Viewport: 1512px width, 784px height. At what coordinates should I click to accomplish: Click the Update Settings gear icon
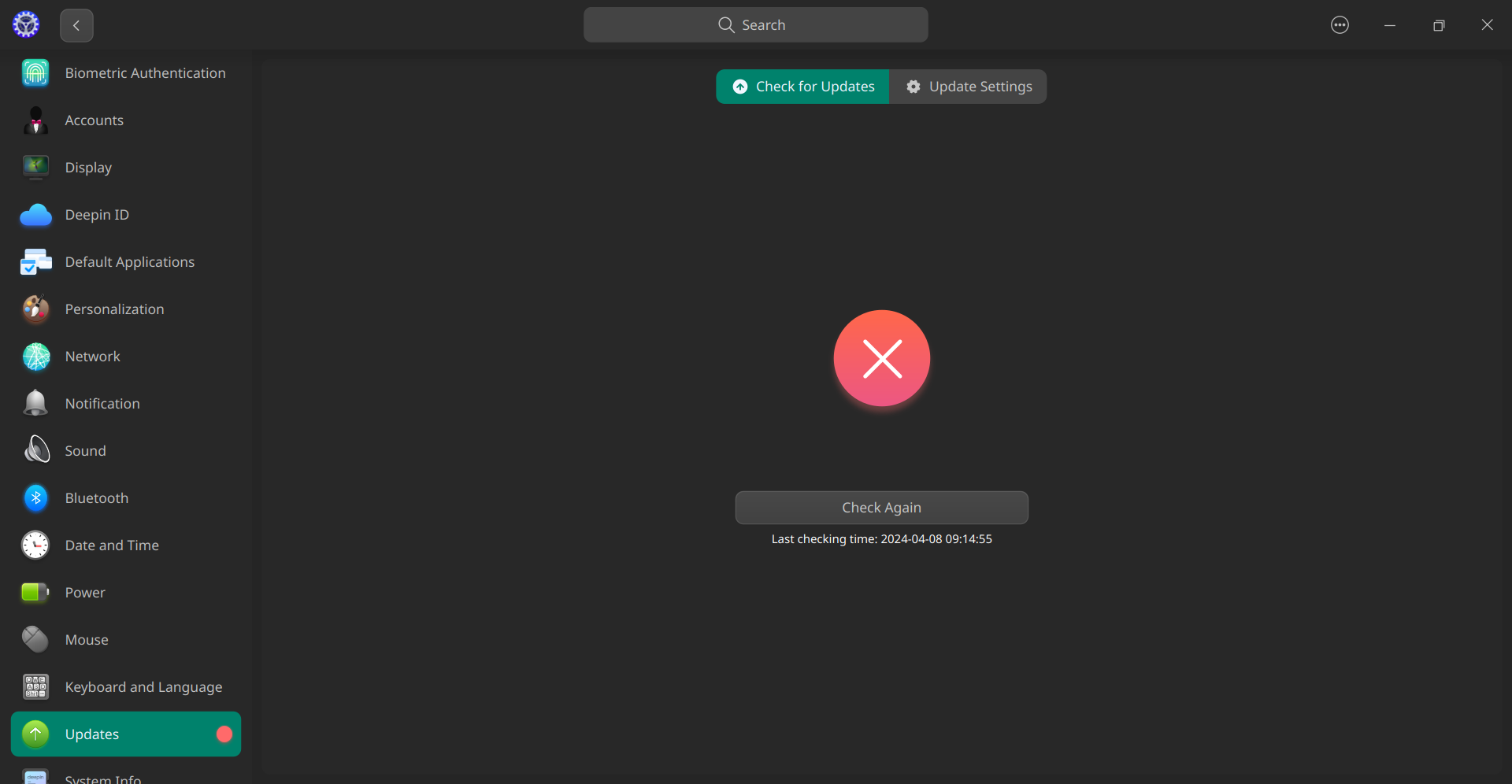click(x=913, y=87)
